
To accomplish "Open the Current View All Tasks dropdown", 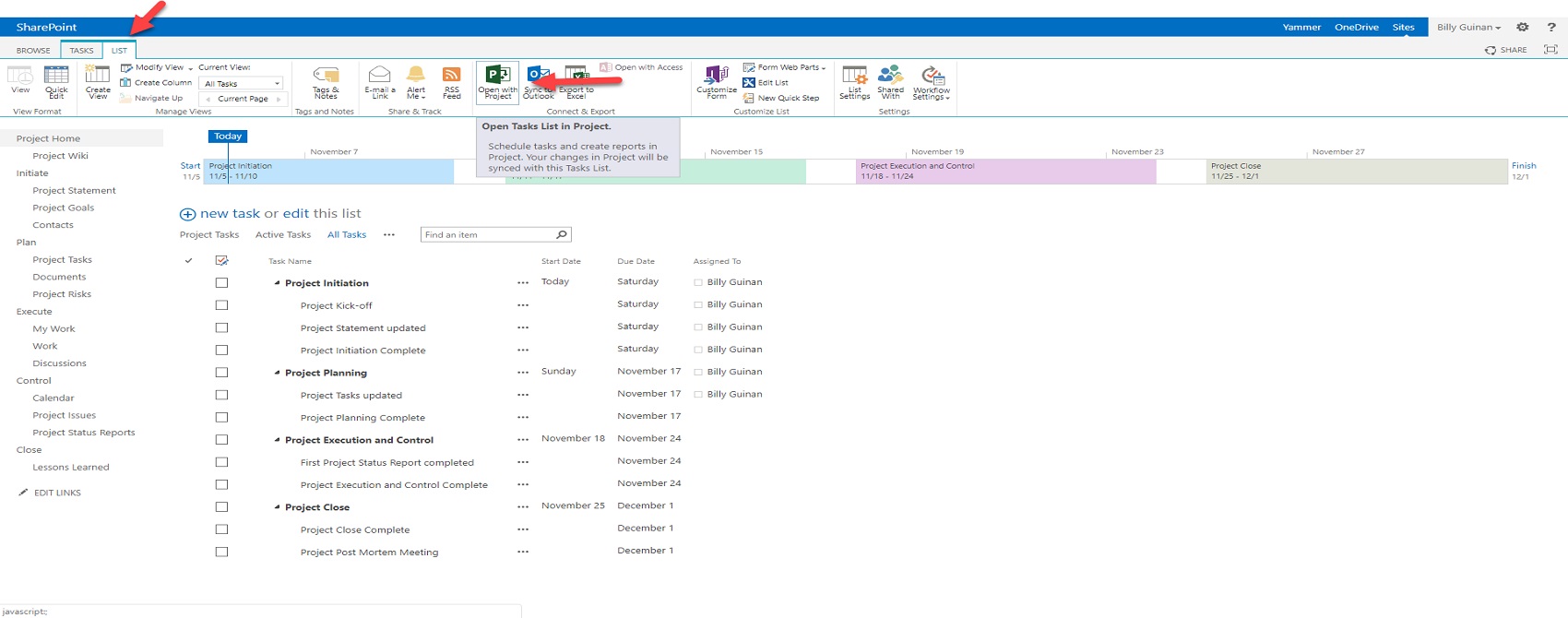I will coord(242,83).
